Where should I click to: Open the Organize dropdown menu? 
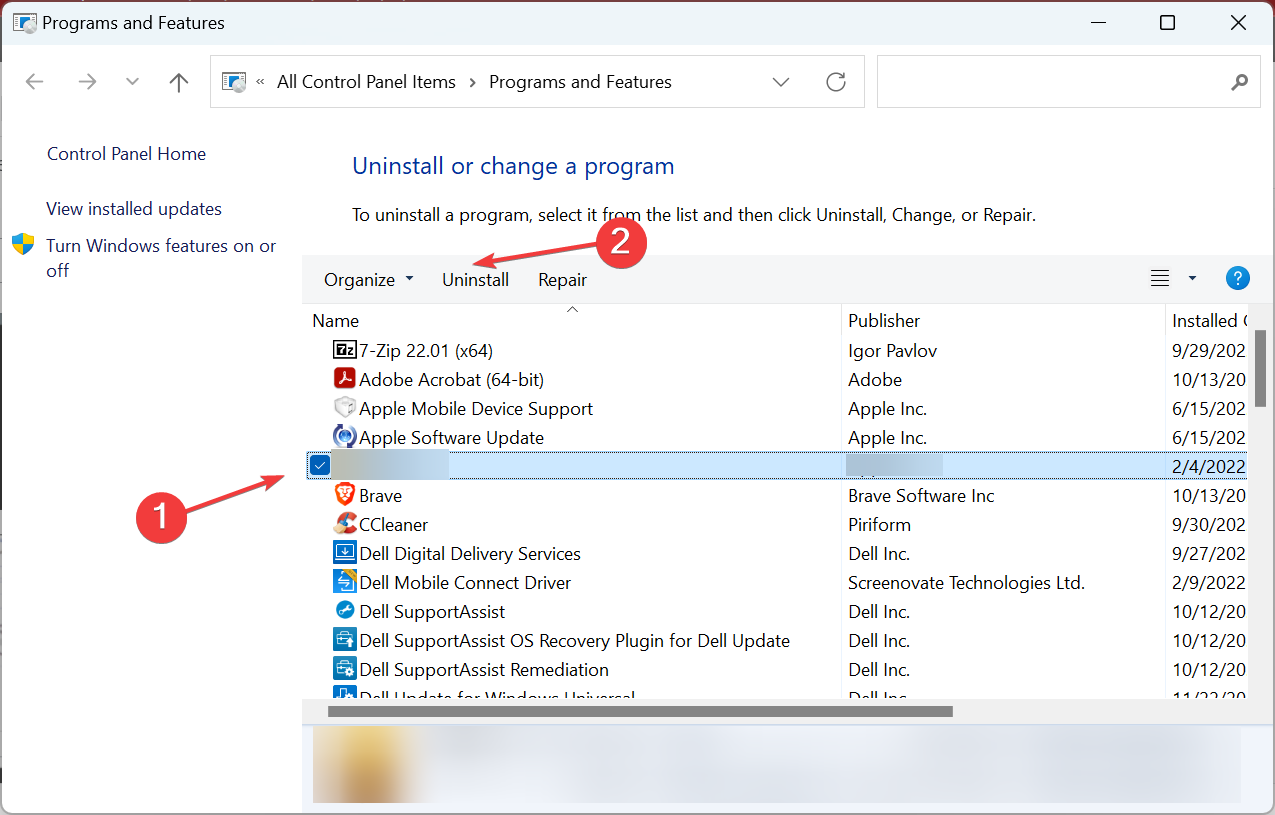point(368,280)
